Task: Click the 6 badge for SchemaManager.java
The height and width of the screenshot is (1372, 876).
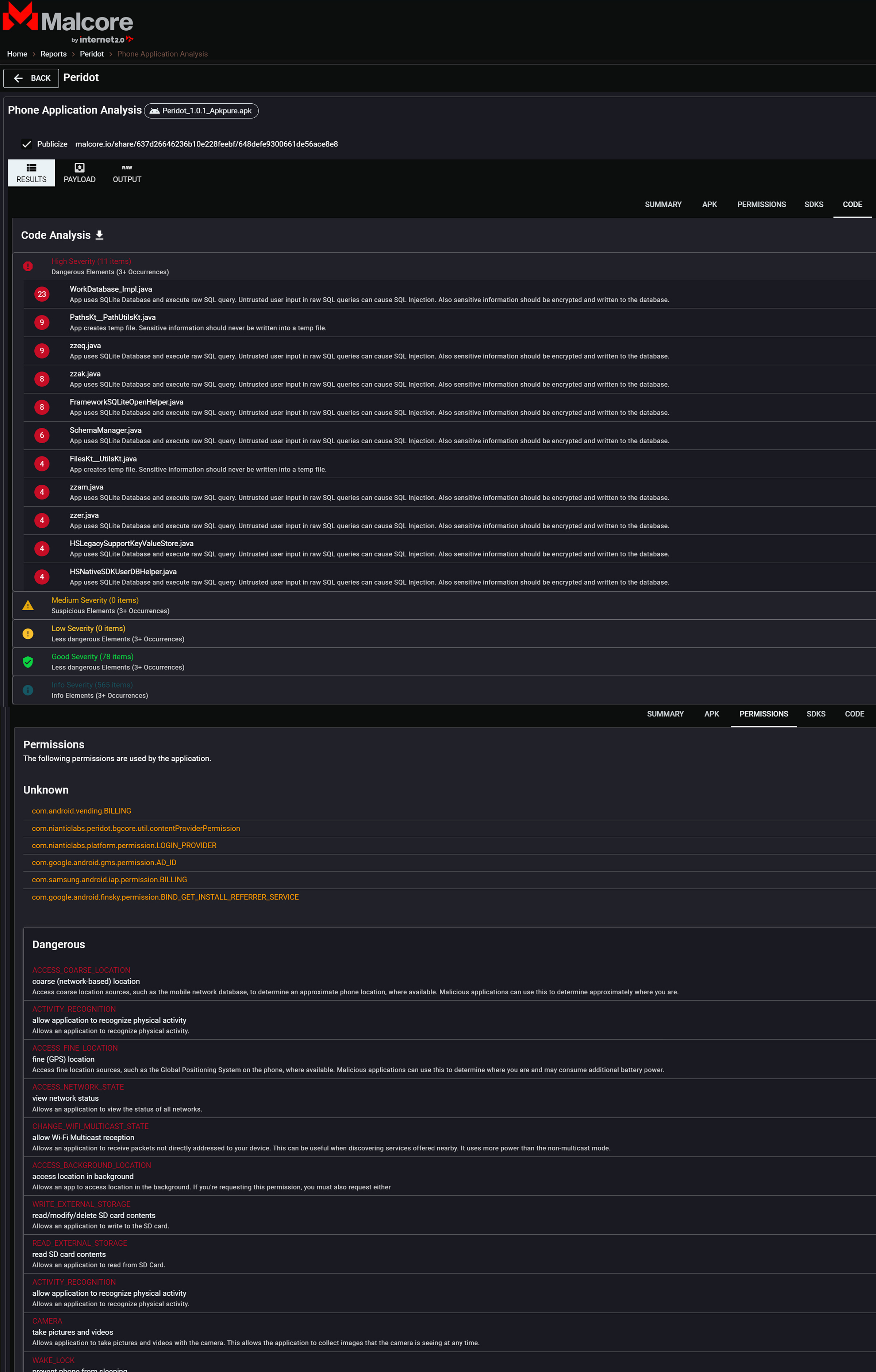Action: pos(42,435)
